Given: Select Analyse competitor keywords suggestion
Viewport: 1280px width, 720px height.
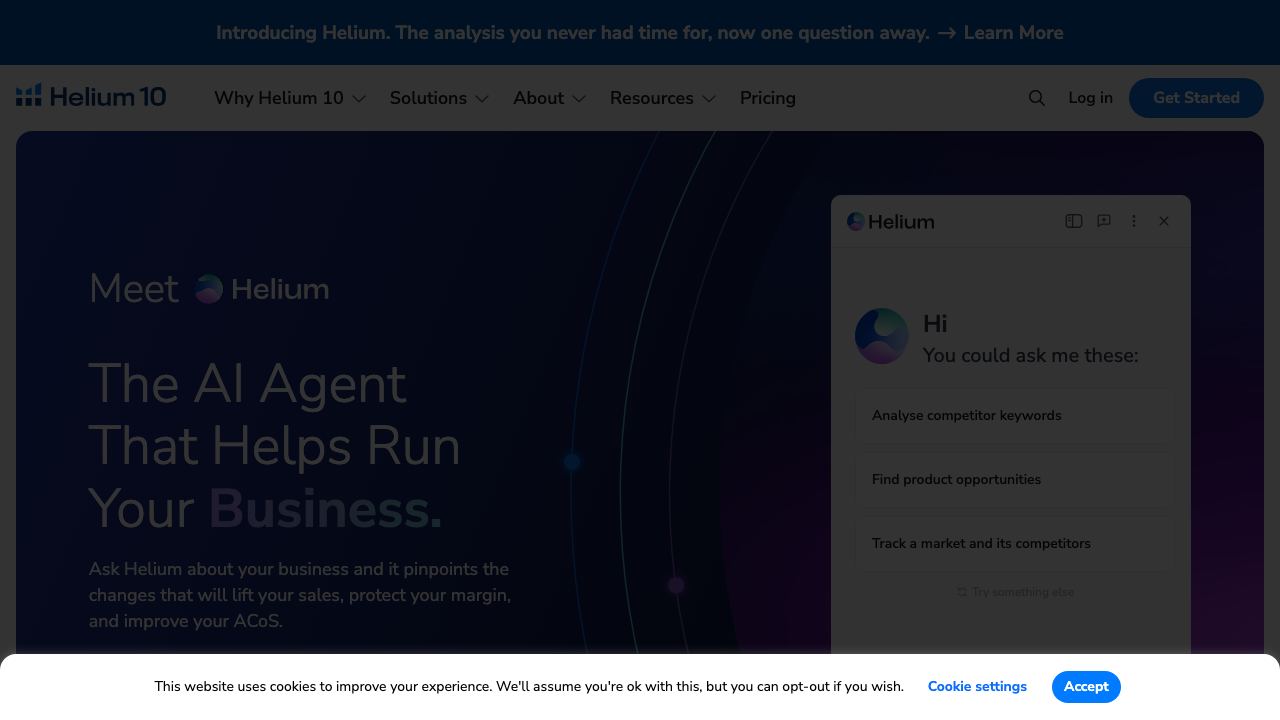Looking at the screenshot, I should (x=1015, y=416).
